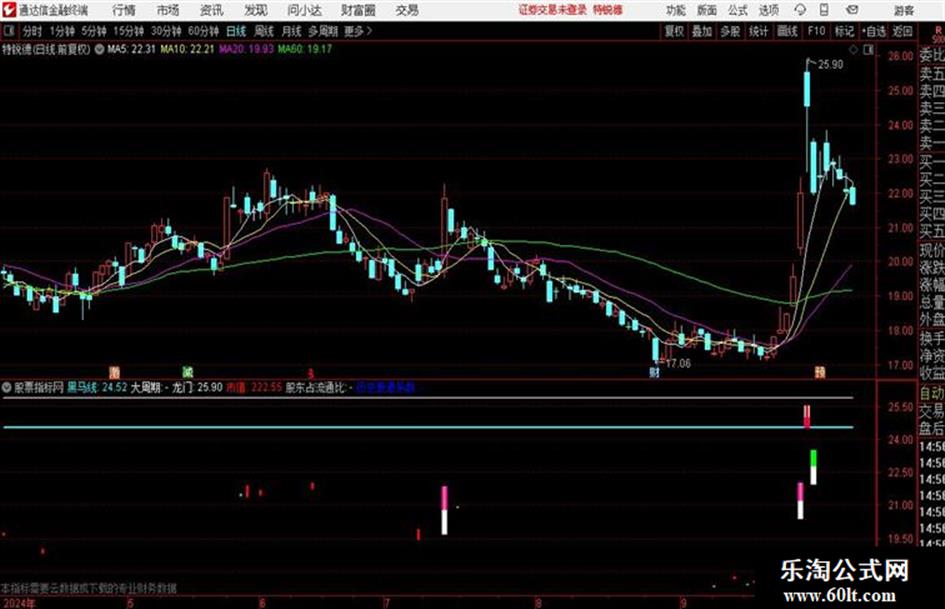Click the 黑马线: 24.52 indicator value

[96, 387]
